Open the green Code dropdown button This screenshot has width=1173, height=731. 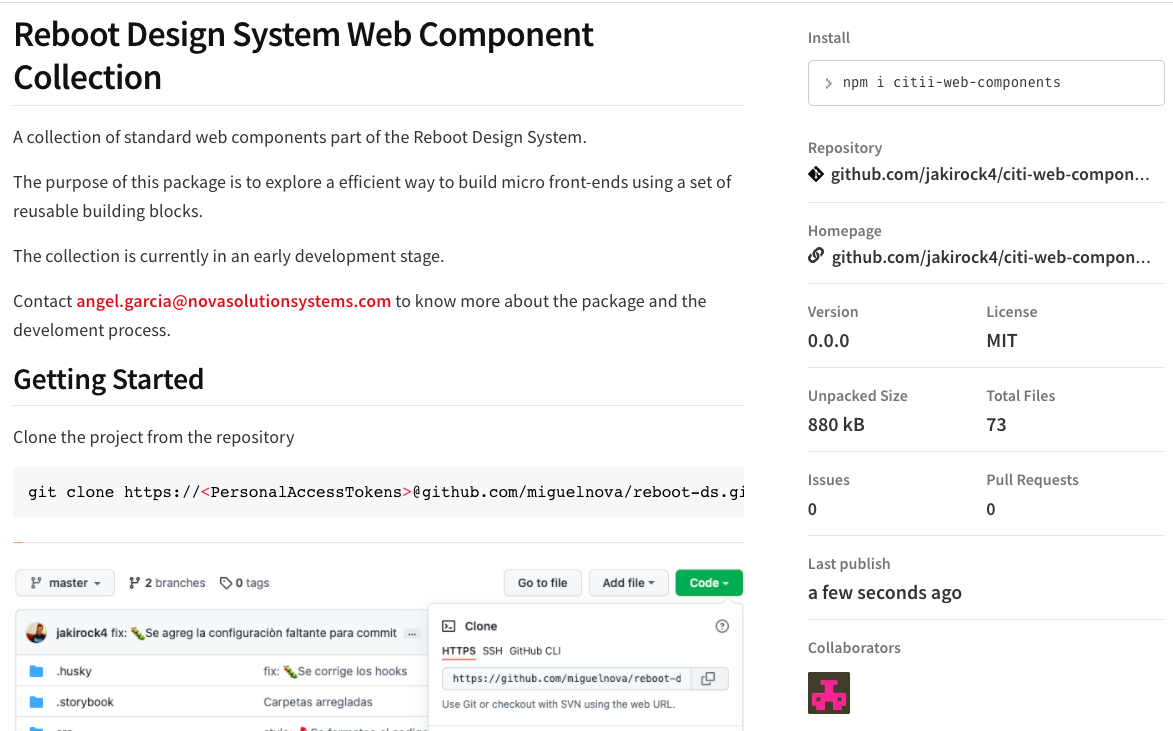coord(708,583)
